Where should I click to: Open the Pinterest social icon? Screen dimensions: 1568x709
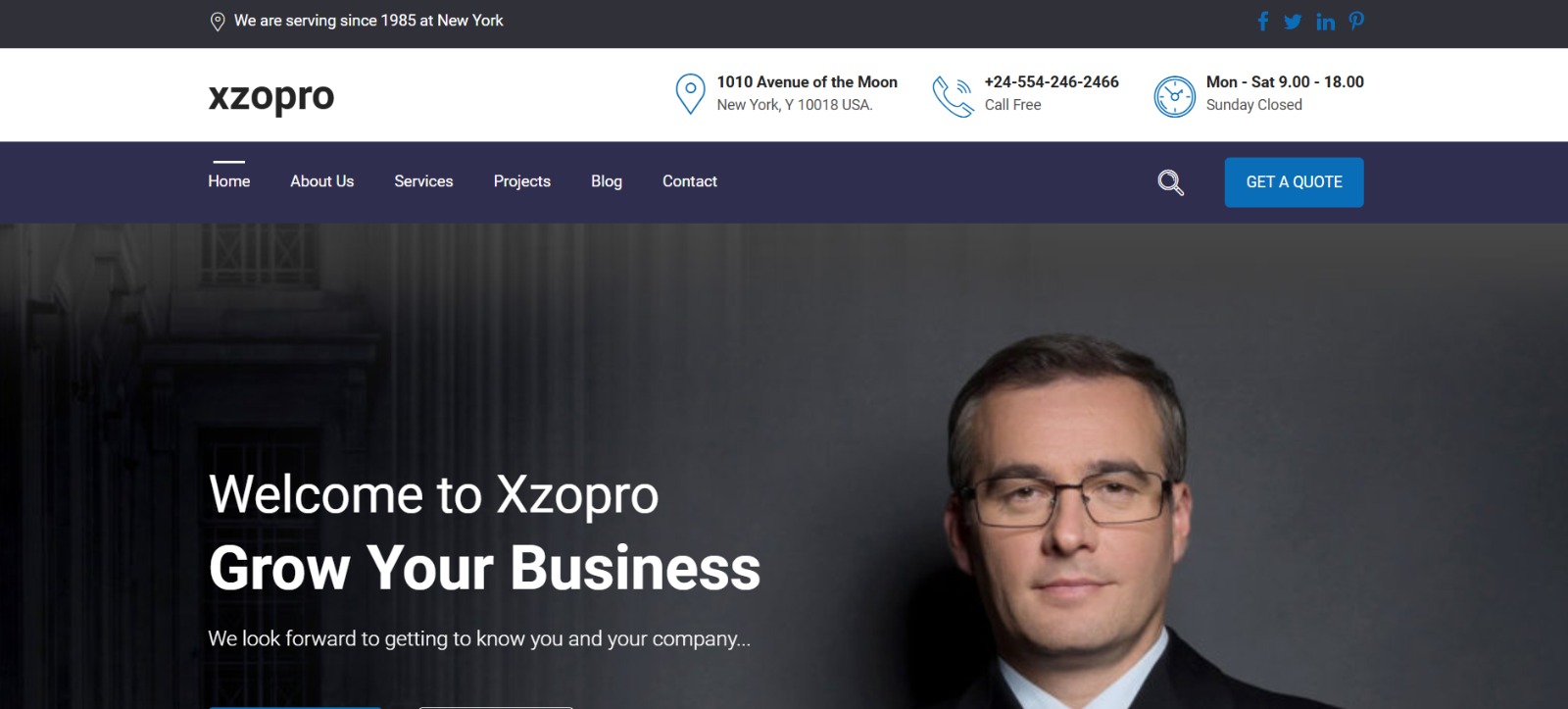1356,21
